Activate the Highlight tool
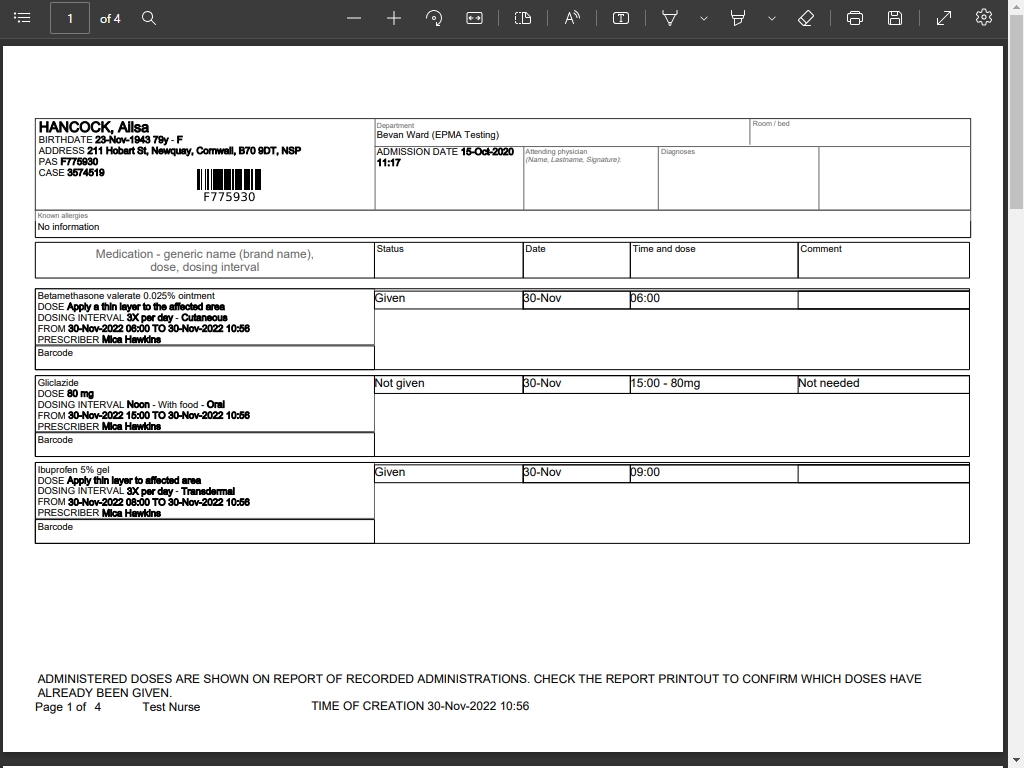Viewport: 1024px width, 768px height. pyautogui.click(x=737, y=18)
